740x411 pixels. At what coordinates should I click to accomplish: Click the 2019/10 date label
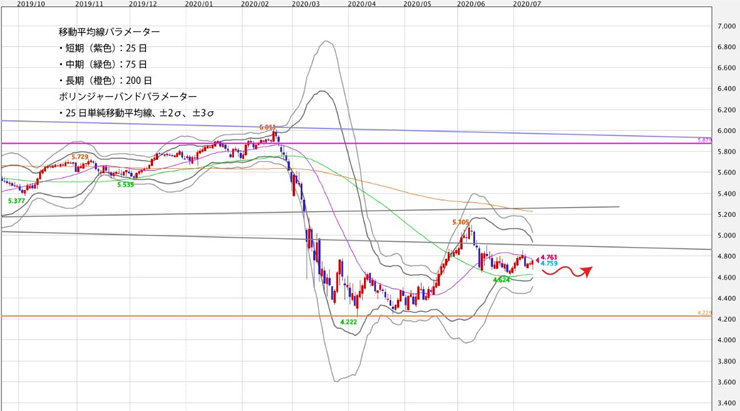[x=31, y=3]
